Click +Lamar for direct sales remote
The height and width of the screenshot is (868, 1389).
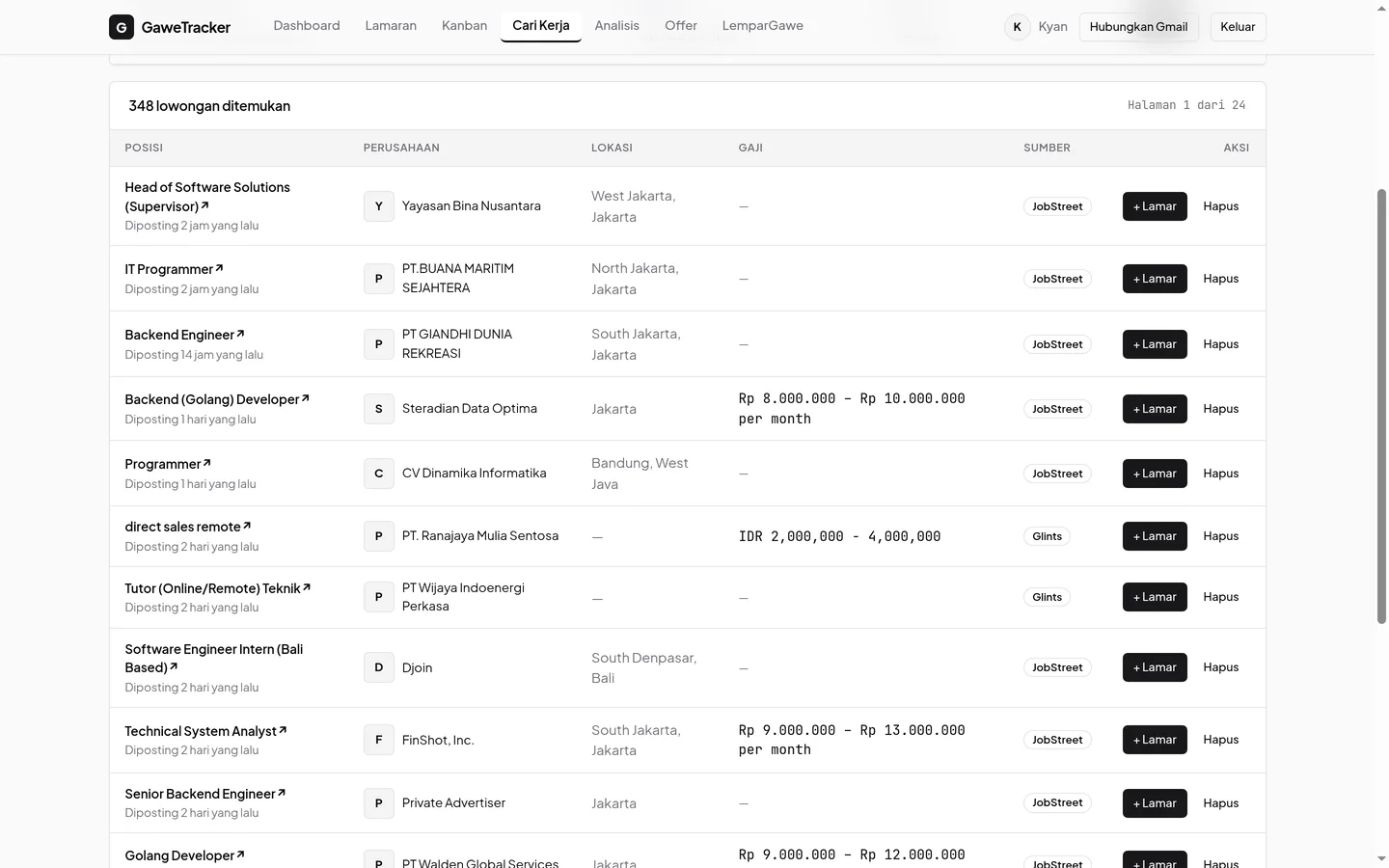click(1155, 536)
